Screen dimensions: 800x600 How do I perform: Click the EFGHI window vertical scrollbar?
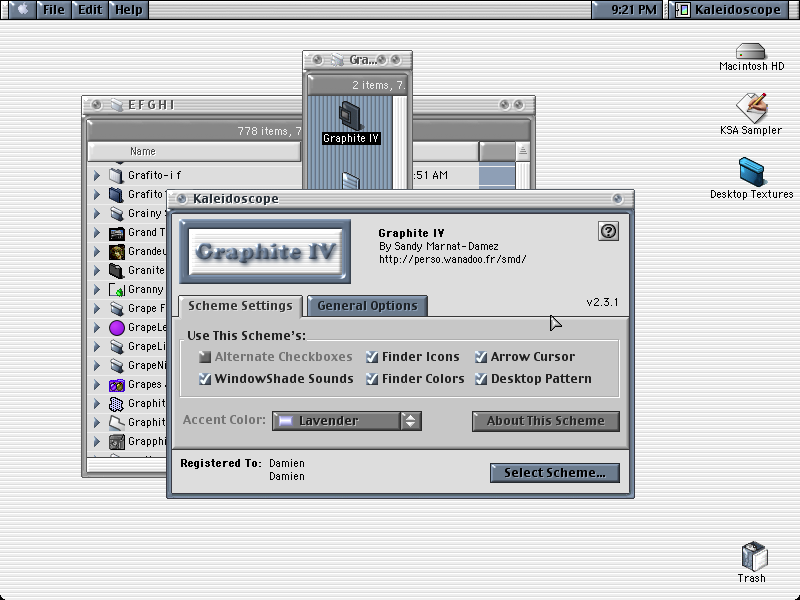(x=522, y=175)
